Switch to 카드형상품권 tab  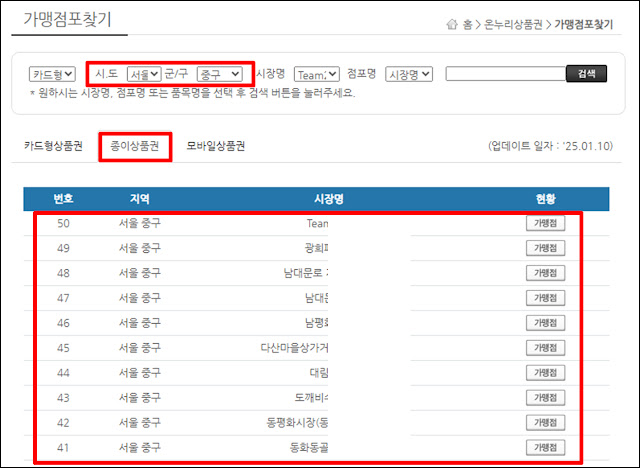[53, 146]
